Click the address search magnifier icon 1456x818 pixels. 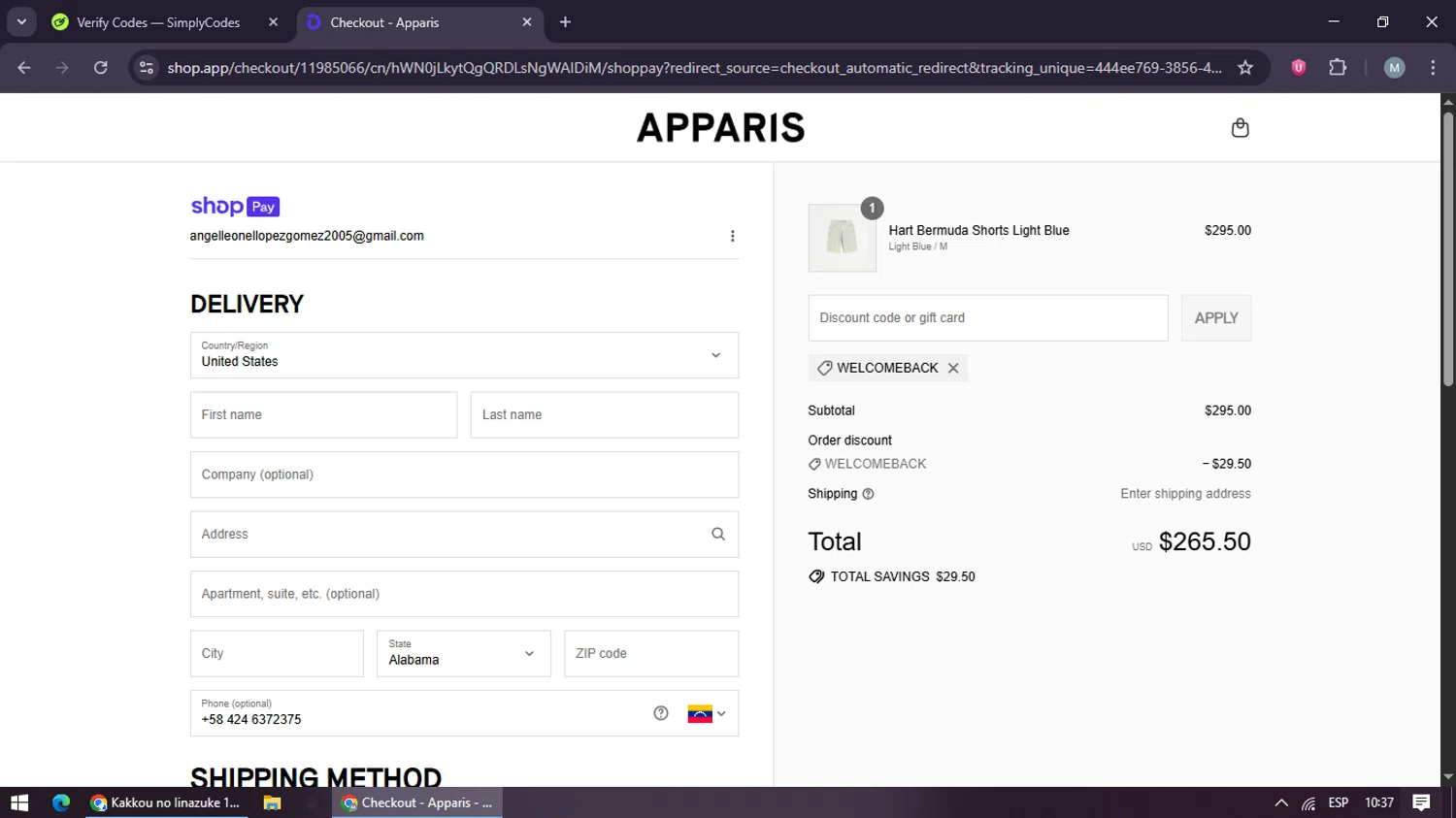(718, 534)
